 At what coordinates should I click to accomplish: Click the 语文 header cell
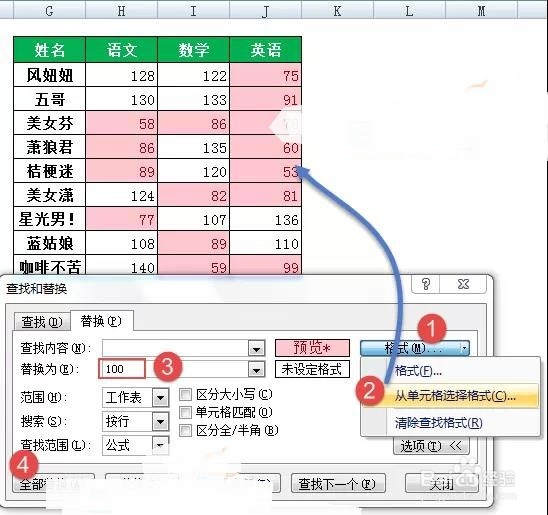point(122,50)
